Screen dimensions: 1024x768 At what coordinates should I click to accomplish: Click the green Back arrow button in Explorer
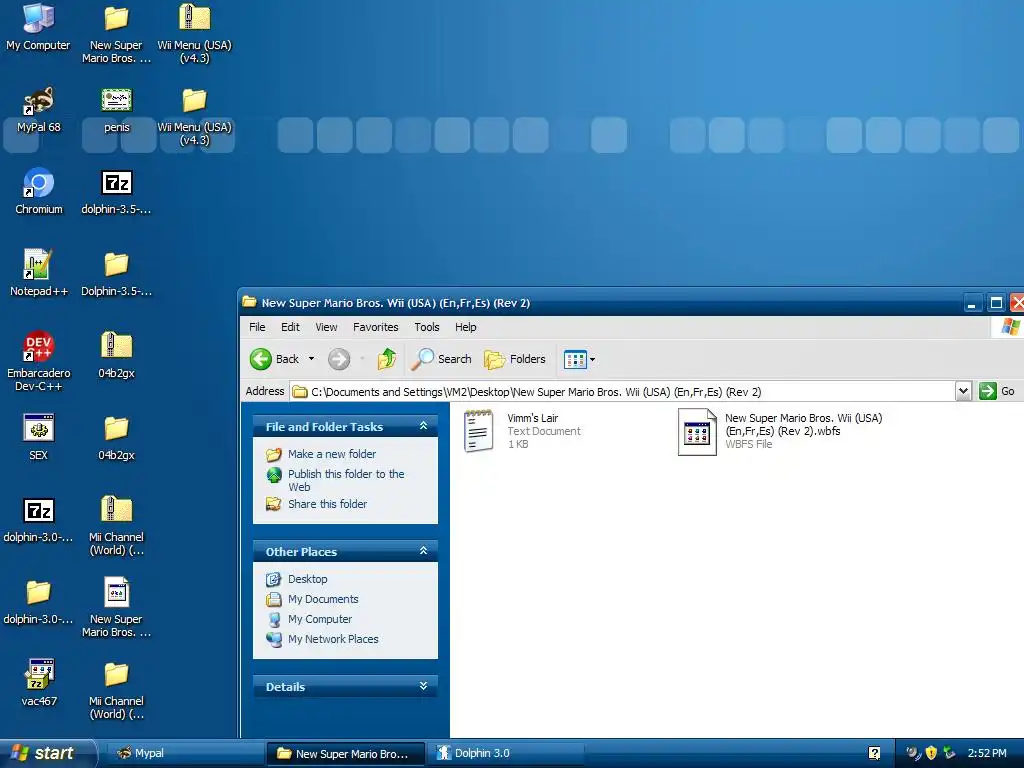tap(261, 359)
